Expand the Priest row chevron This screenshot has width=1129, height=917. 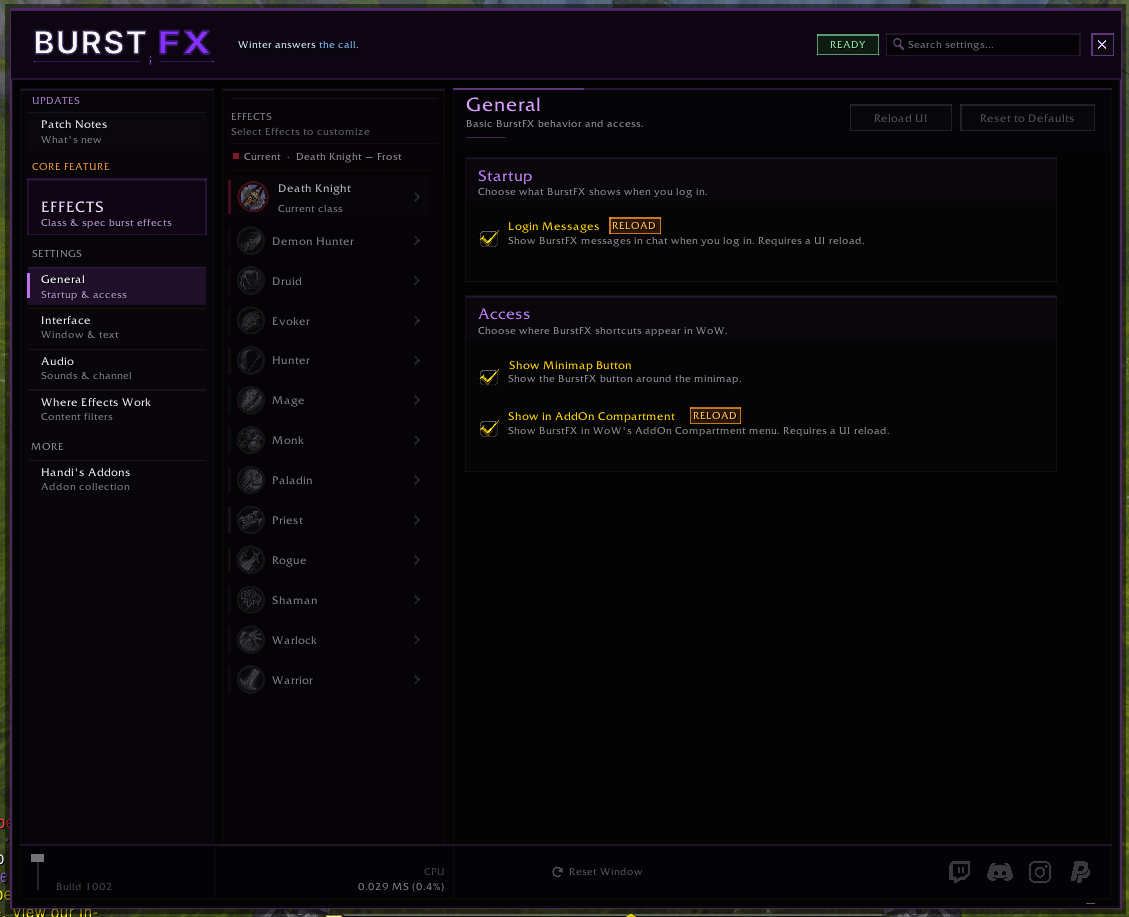417,520
